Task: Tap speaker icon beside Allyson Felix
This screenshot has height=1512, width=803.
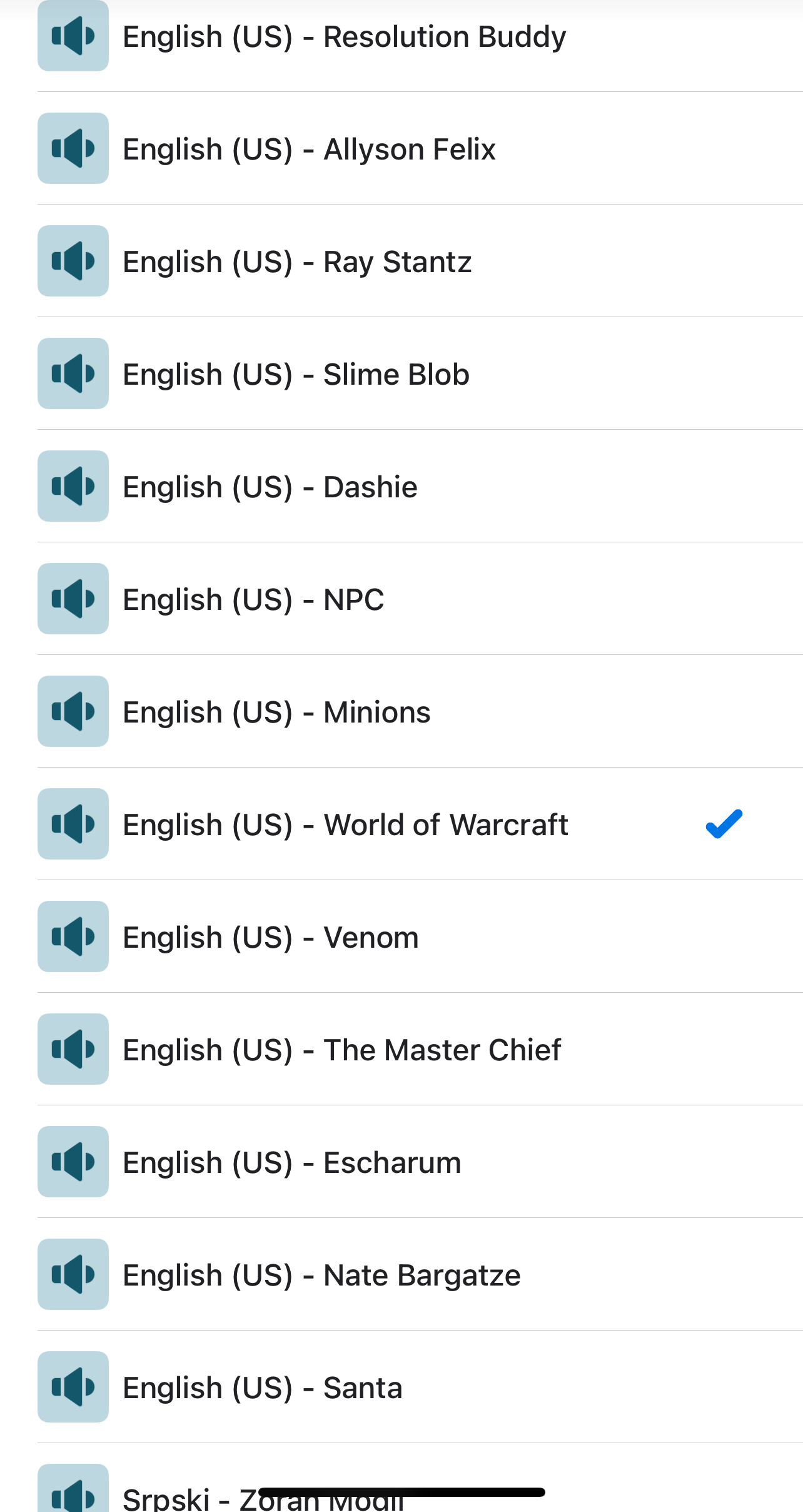Action: click(x=73, y=148)
